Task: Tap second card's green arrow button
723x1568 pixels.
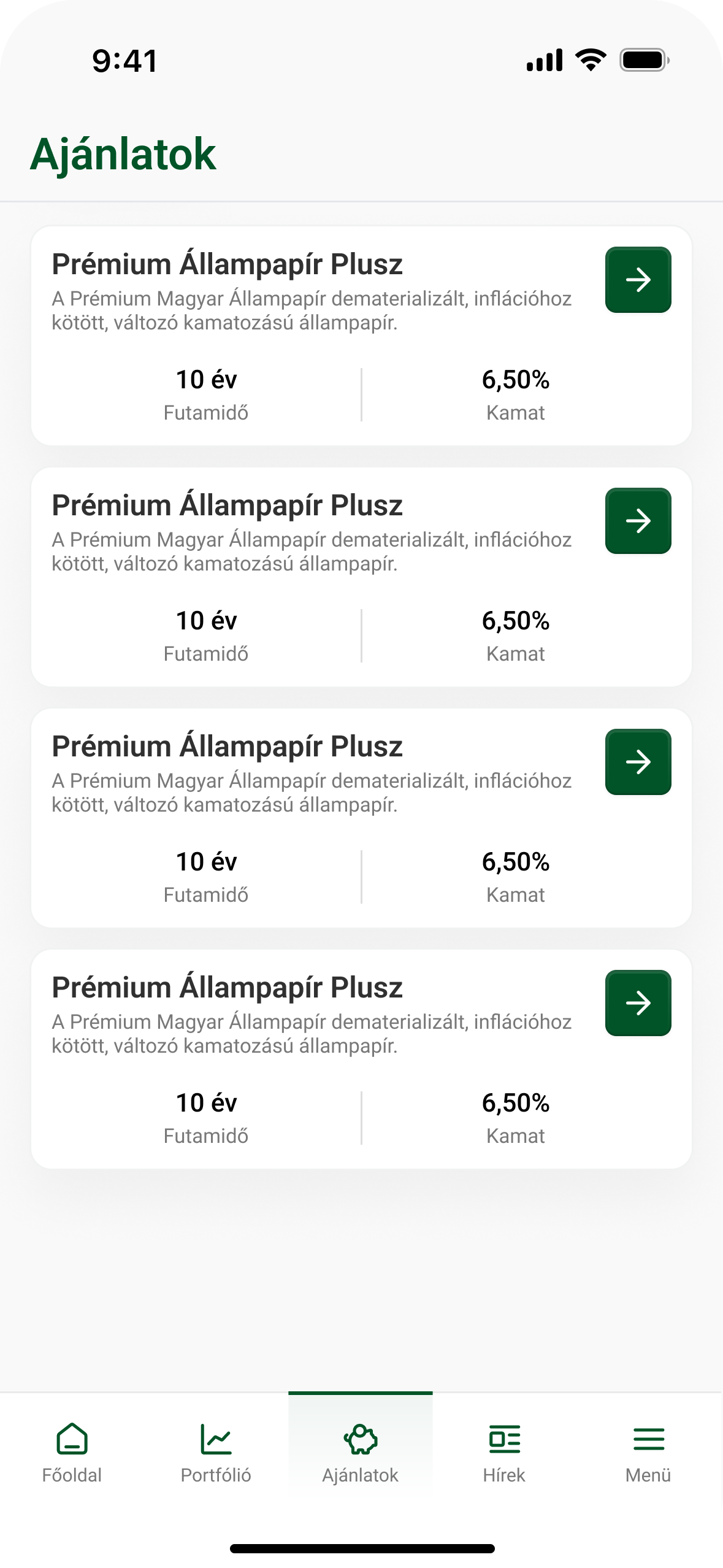Action: click(638, 521)
